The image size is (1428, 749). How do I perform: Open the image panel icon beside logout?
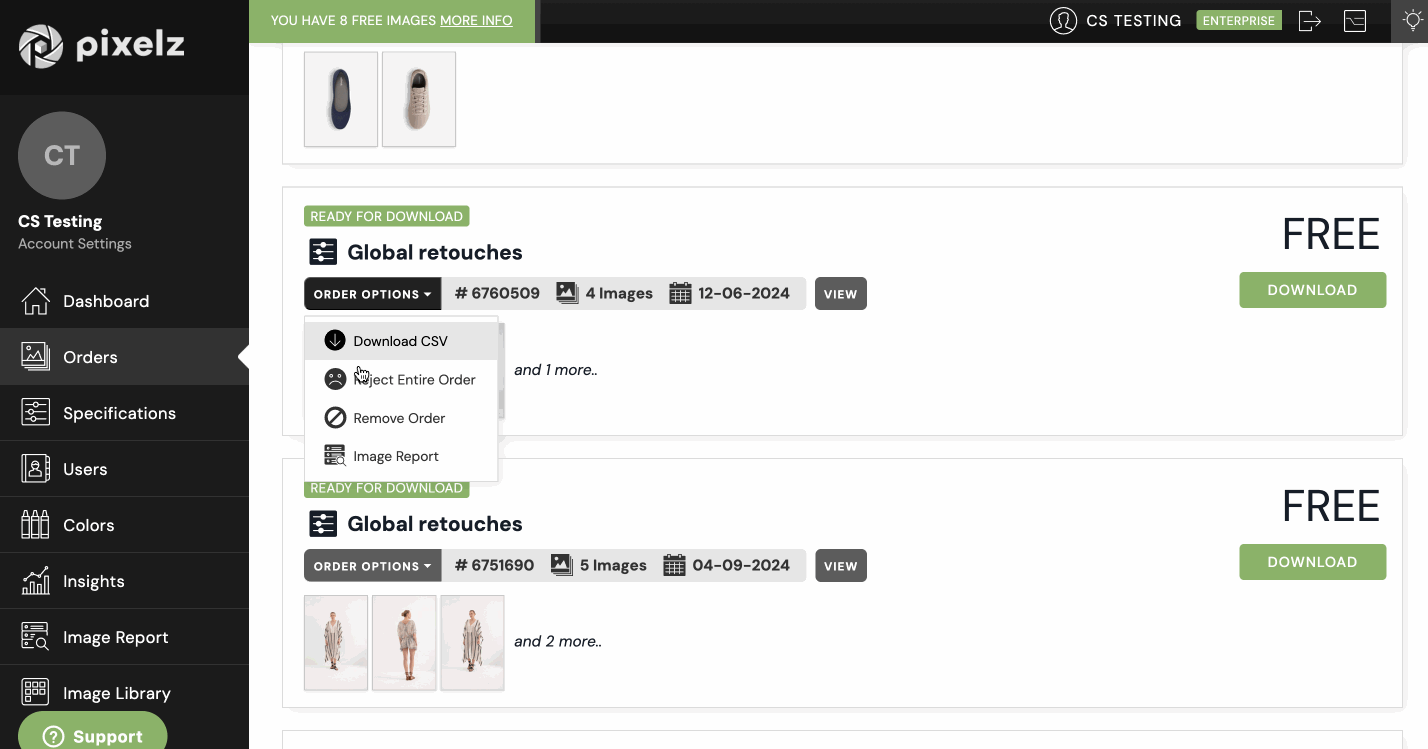(x=1355, y=21)
